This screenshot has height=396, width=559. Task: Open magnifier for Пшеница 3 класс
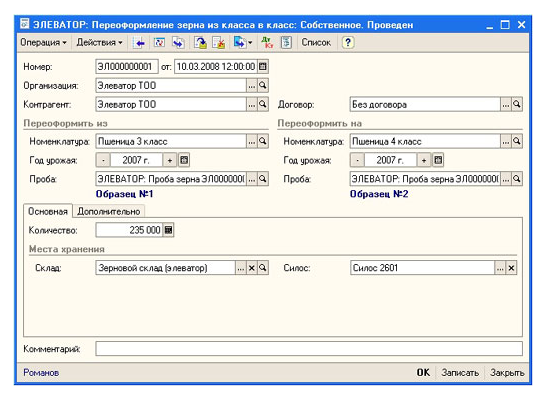263,142
